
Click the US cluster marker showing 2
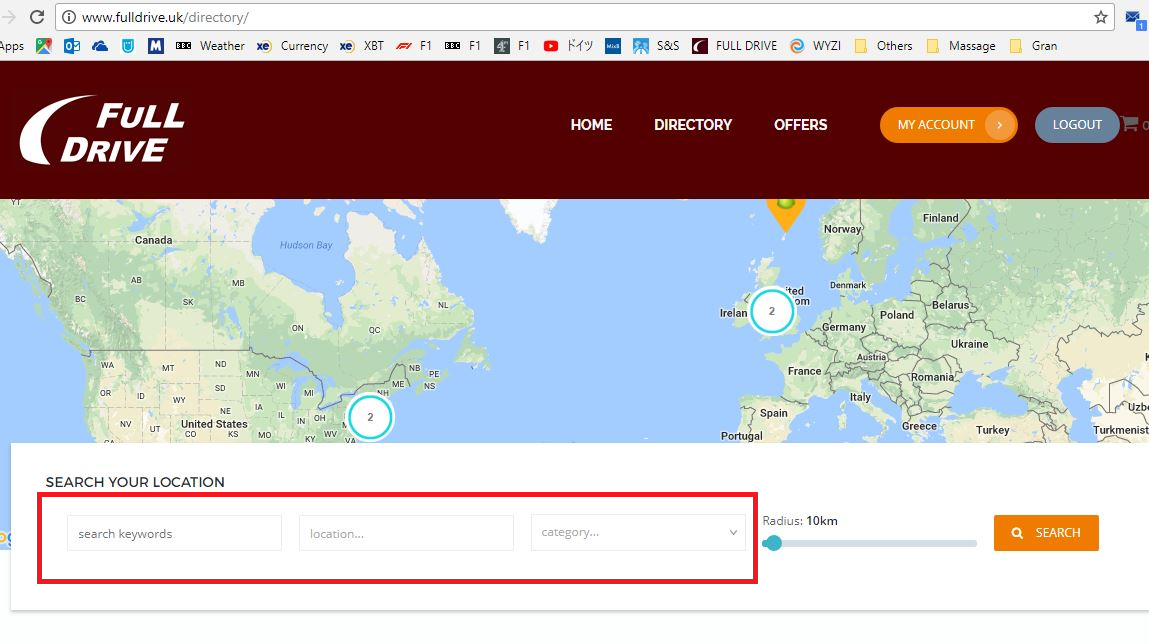click(x=370, y=417)
